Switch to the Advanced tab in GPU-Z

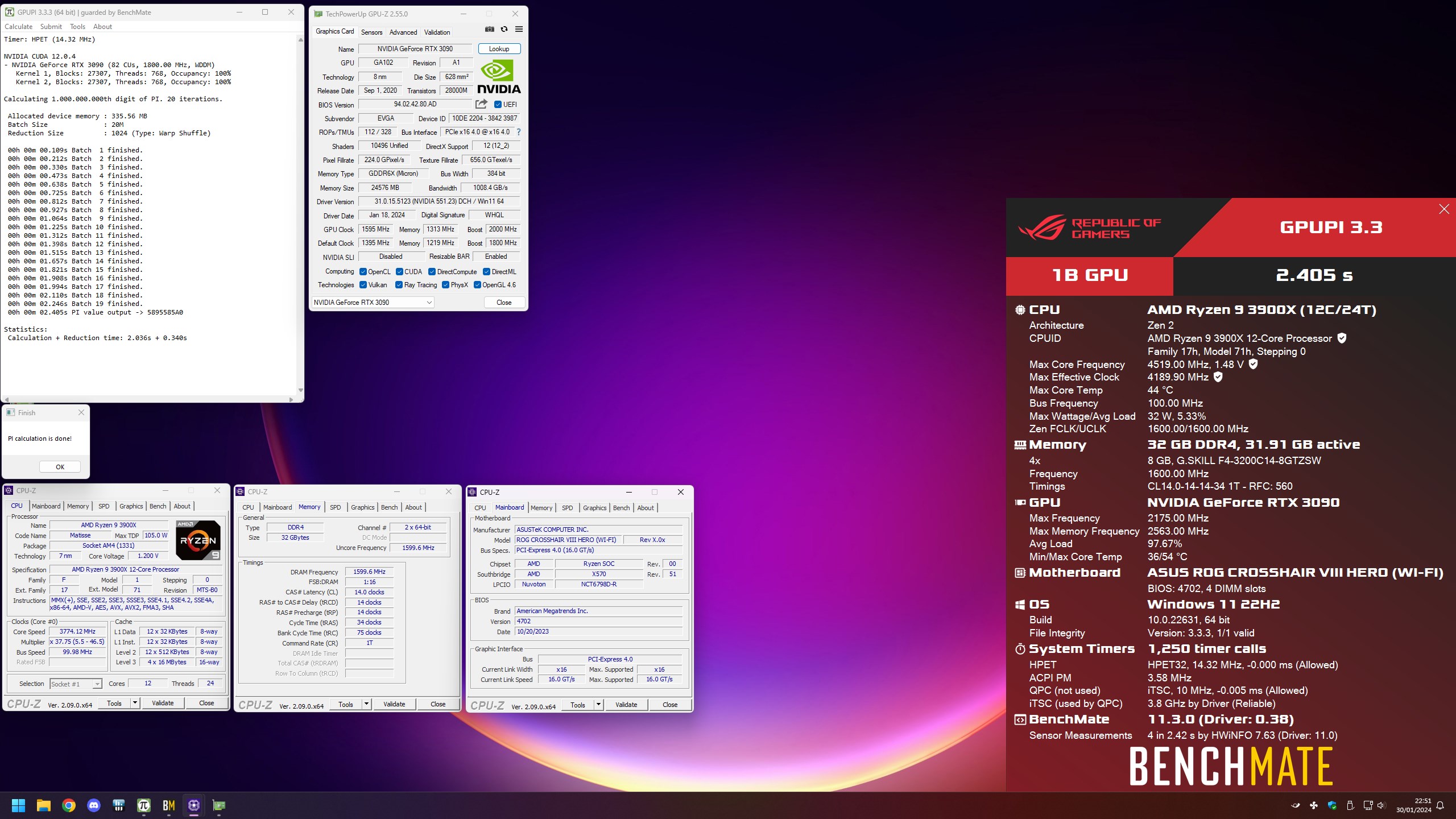pyautogui.click(x=403, y=32)
